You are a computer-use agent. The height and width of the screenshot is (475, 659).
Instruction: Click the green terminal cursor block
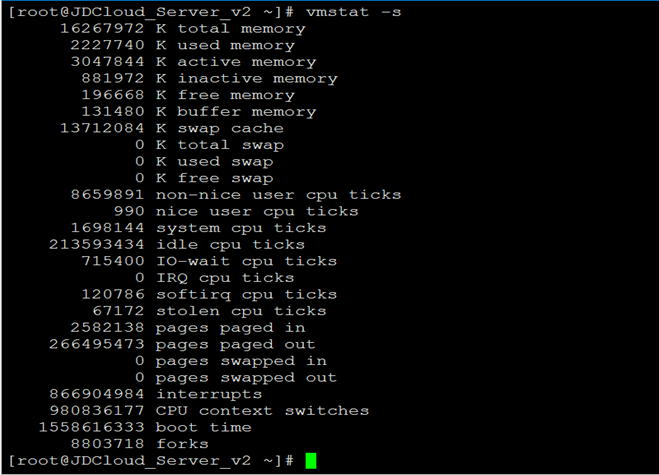point(311,460)
